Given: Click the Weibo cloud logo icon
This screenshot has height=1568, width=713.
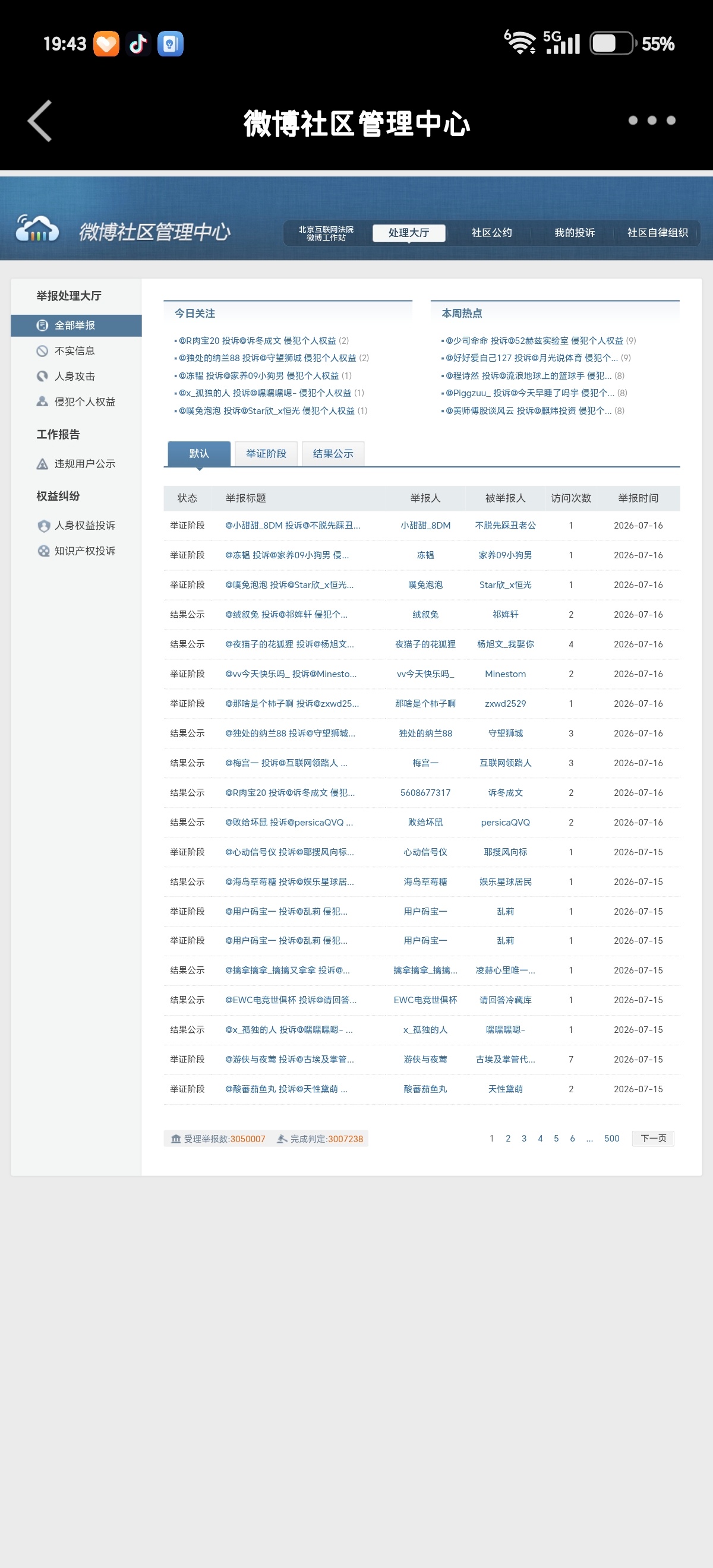Looking at the screenshot, I should point(37,228).
